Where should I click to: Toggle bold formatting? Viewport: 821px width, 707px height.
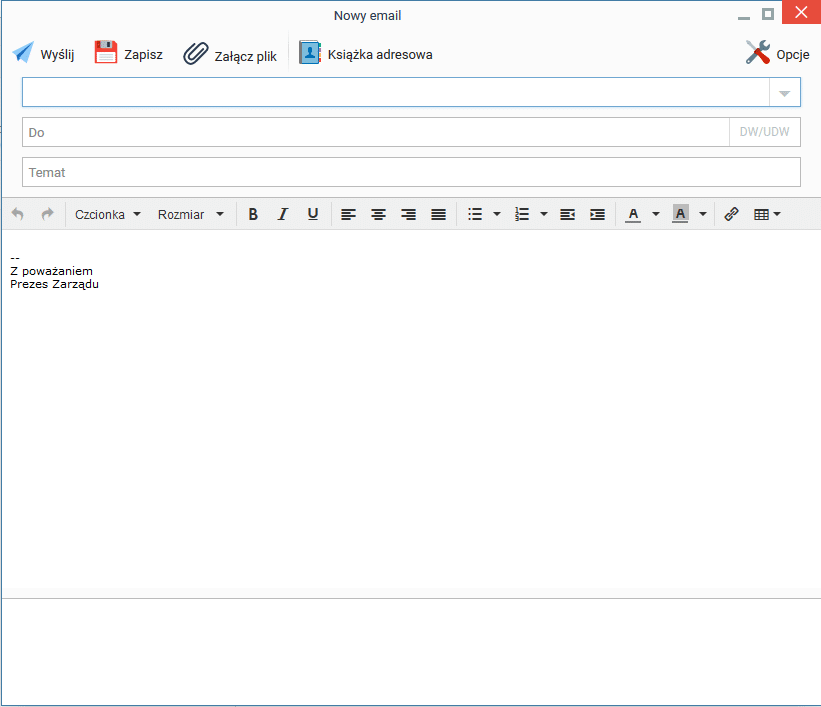pos(253,214)
